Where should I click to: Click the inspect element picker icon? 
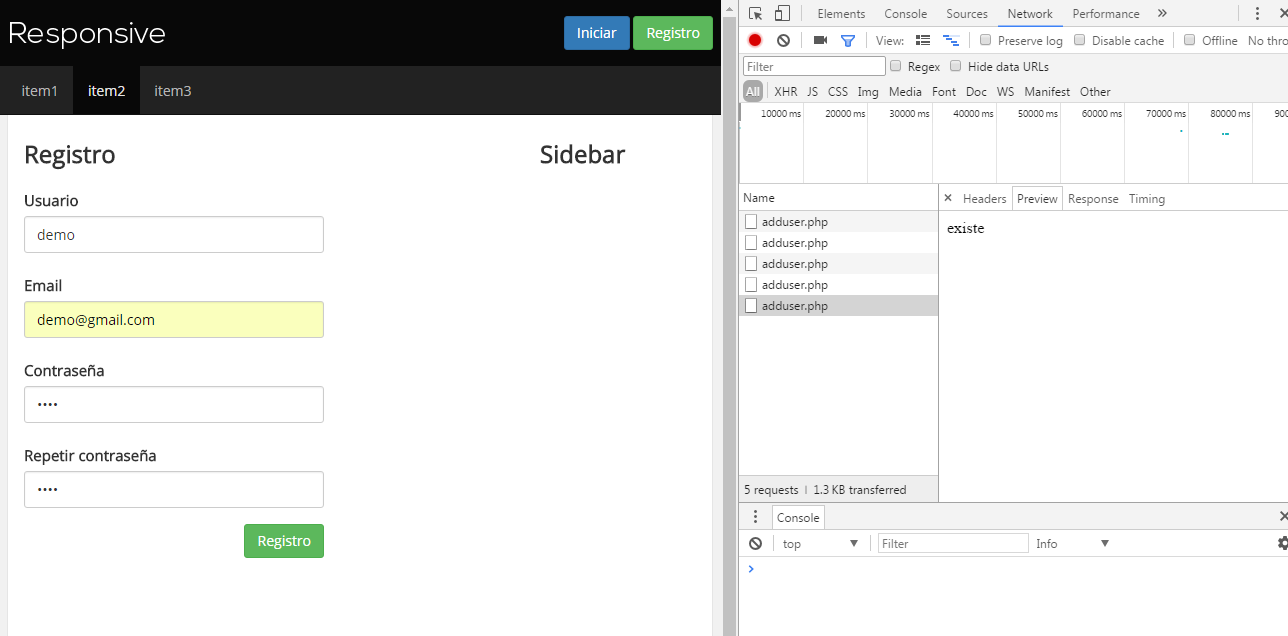(756, 14)
